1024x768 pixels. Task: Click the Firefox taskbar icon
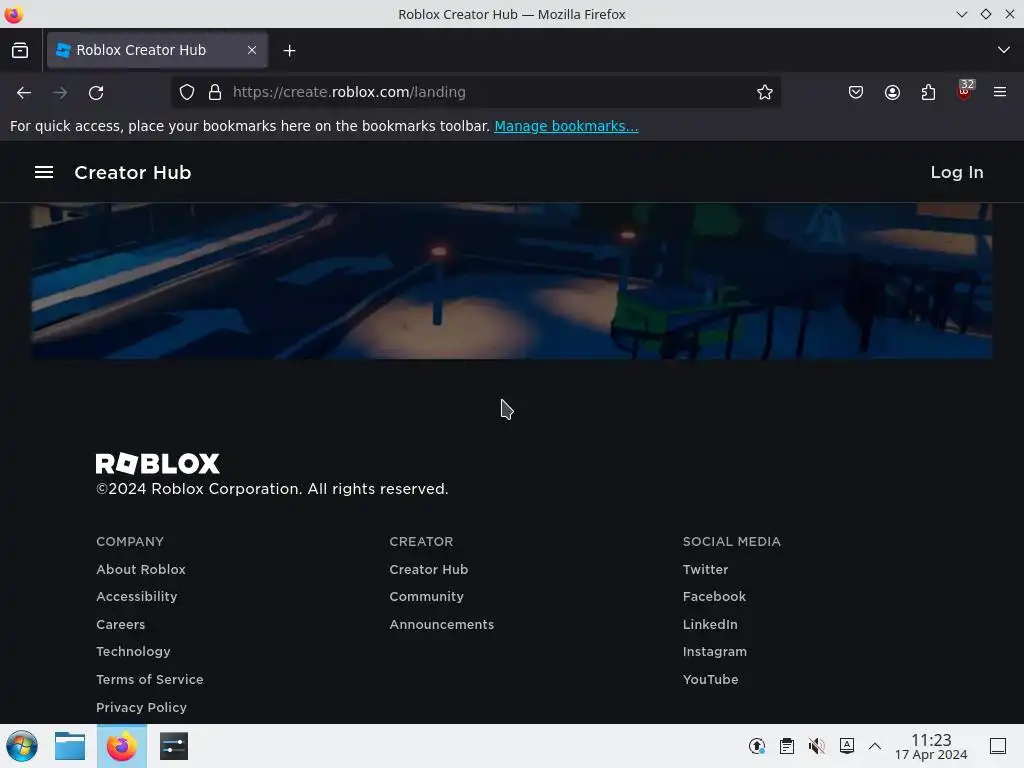[121, 746]
